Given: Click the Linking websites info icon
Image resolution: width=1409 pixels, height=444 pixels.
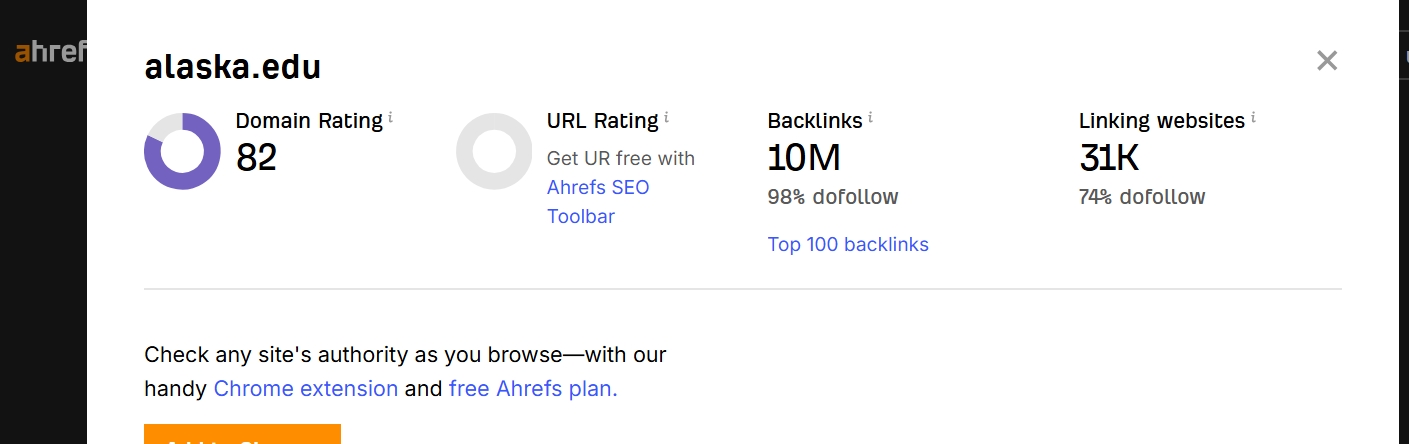Looking at the screenshot, I should pyautogui.click(x=1253, y=118).
